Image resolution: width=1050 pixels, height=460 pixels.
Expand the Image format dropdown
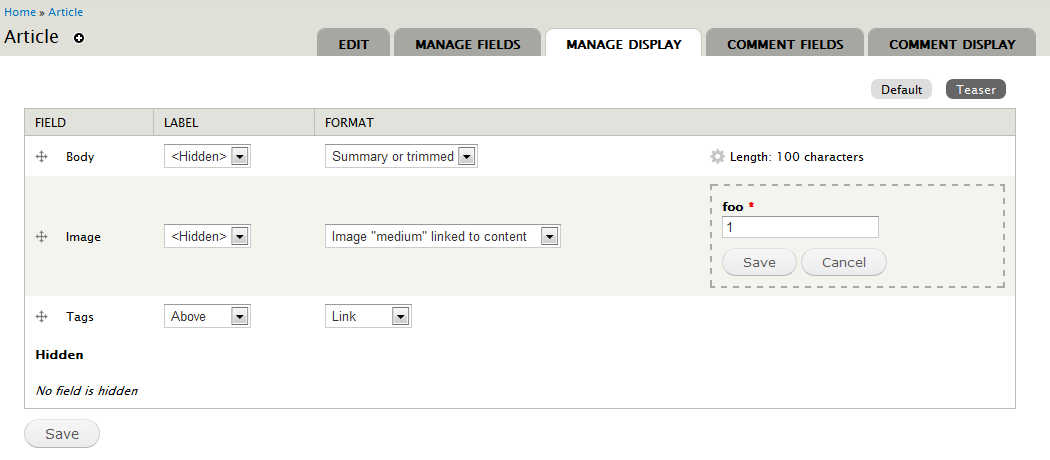coord(442,237)
